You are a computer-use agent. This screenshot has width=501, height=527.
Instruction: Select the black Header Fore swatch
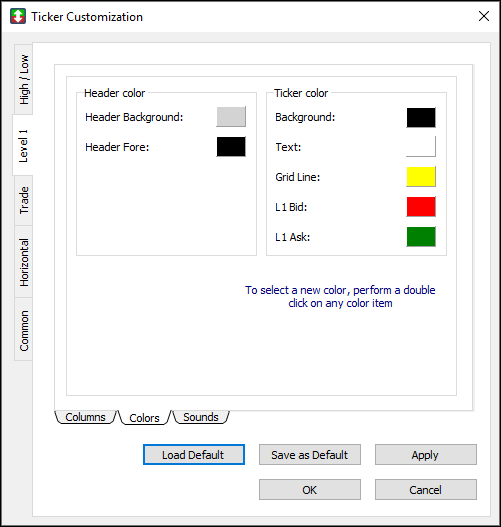231,147
